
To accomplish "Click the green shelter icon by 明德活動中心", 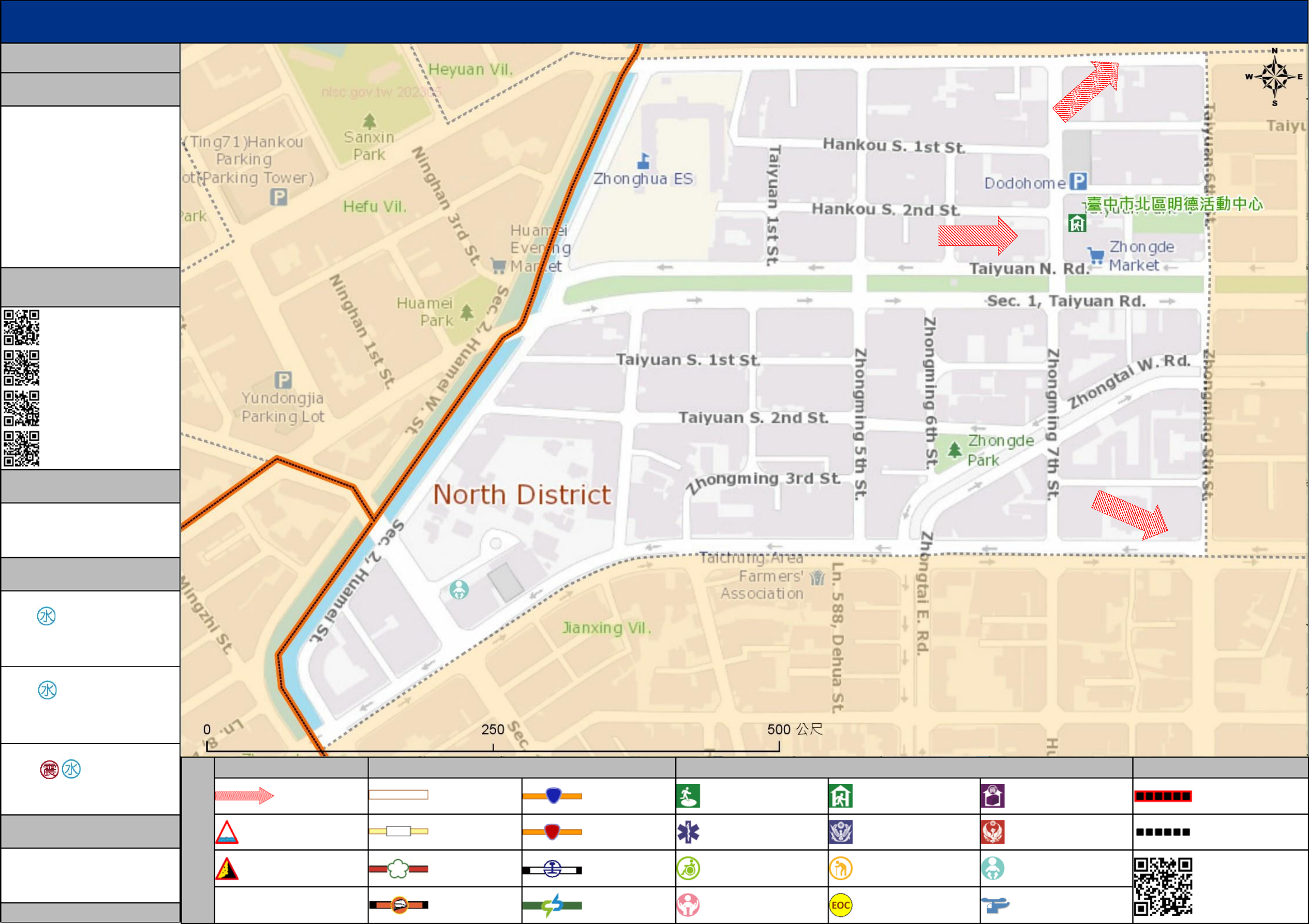I will click(x=1077, y=223).
